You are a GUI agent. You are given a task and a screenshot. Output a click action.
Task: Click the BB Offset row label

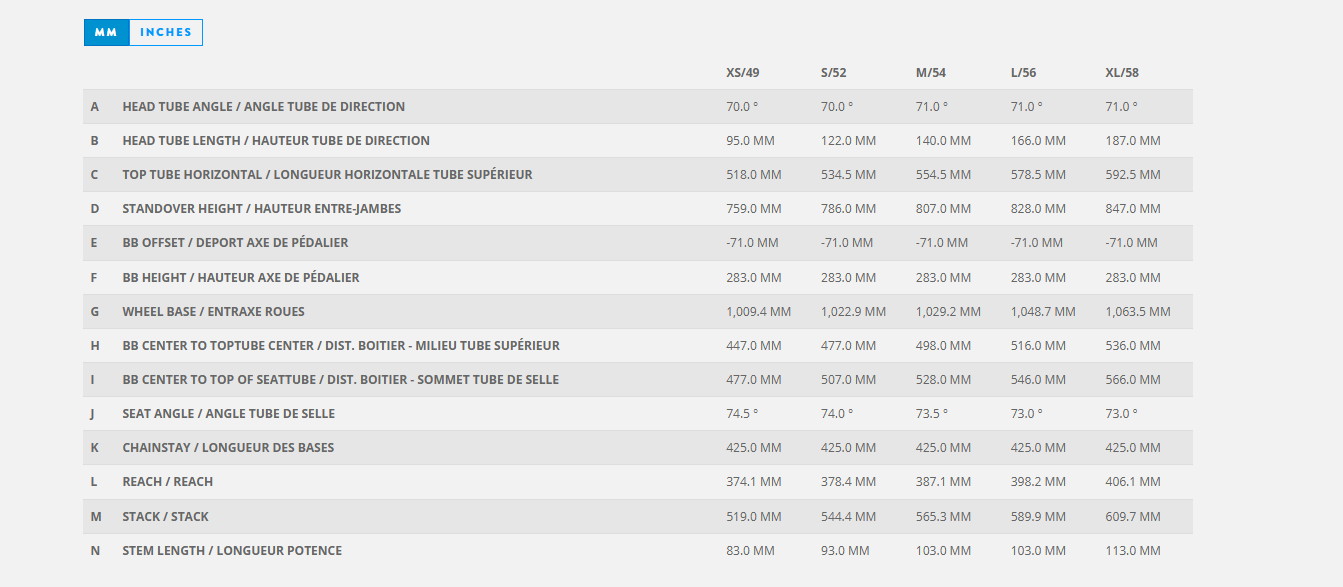point(235,243)
